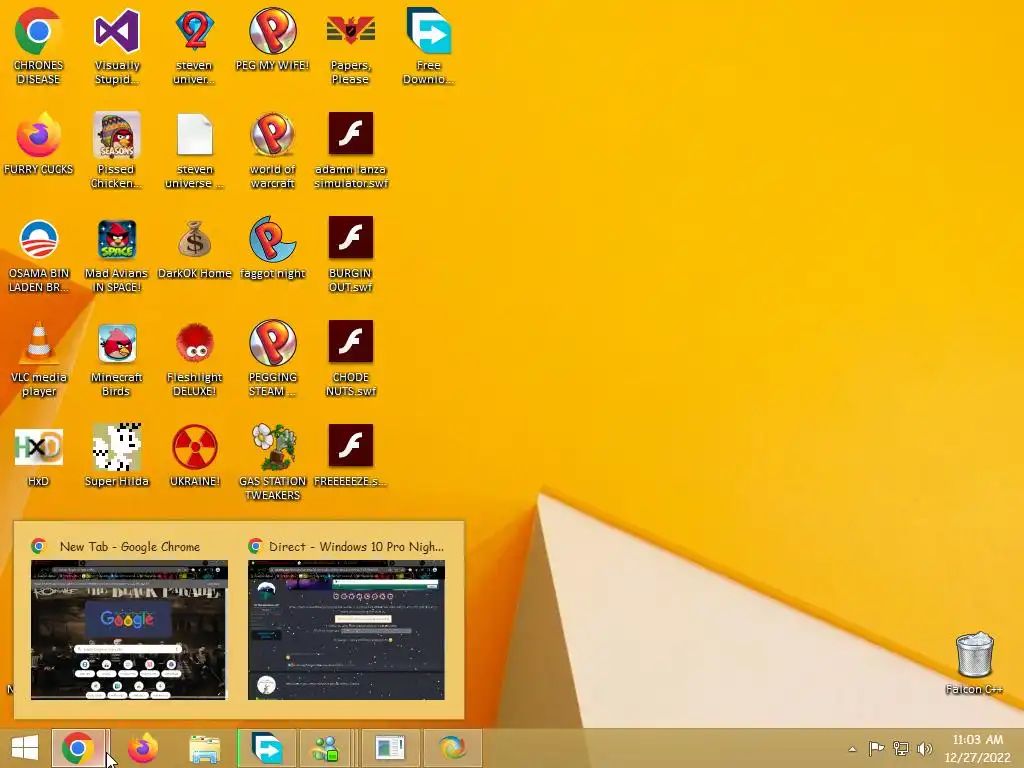The width and height of the screenshot is (1024, 768).
Task: Click the Free Download Manager taskbar button
Action: (x=267, y=748)
